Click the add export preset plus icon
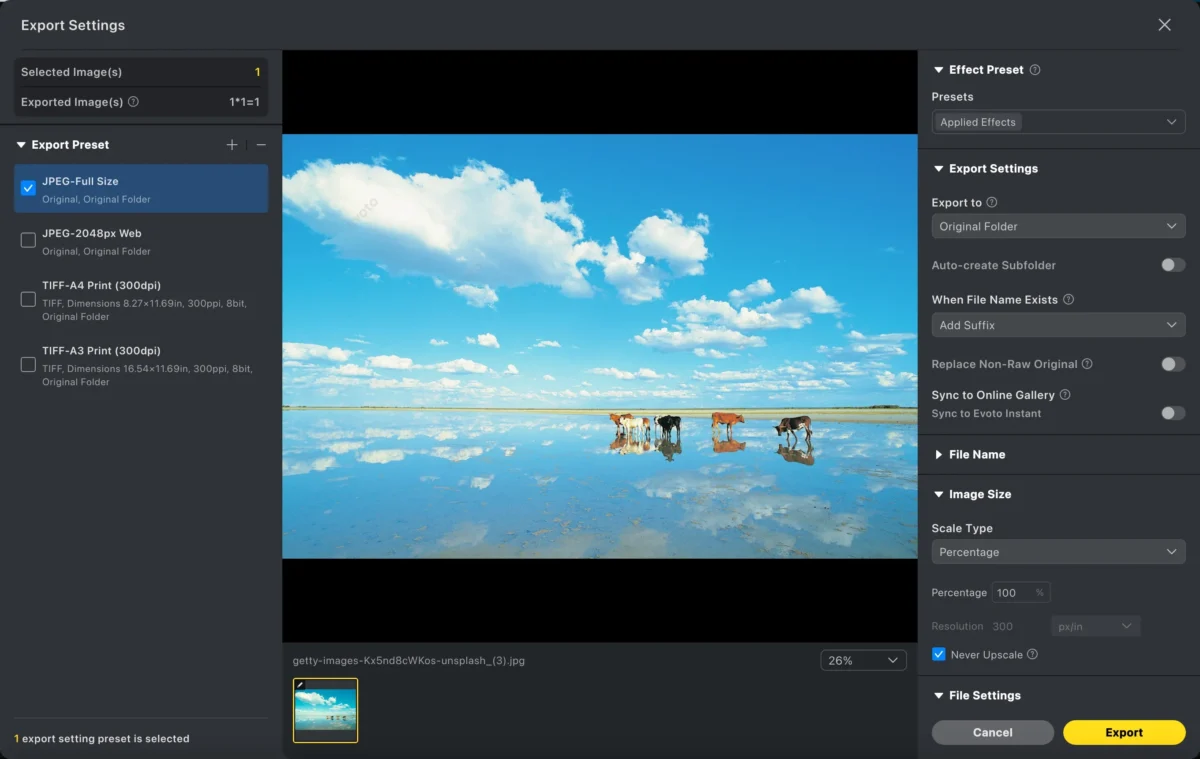 click(232, 145)
